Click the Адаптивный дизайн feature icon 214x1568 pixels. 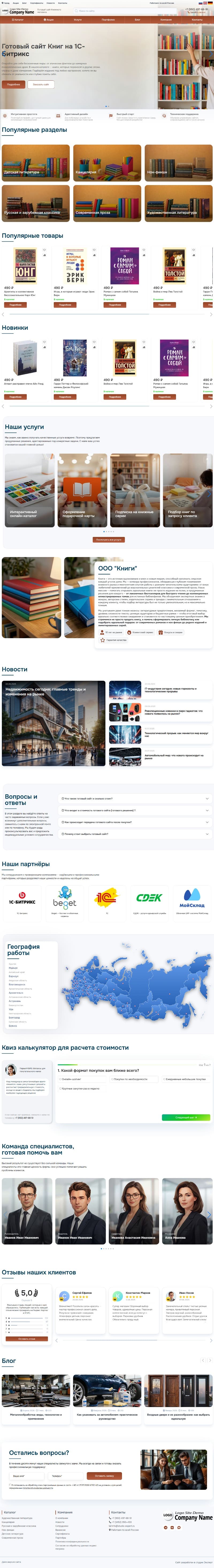pos(58,115)
